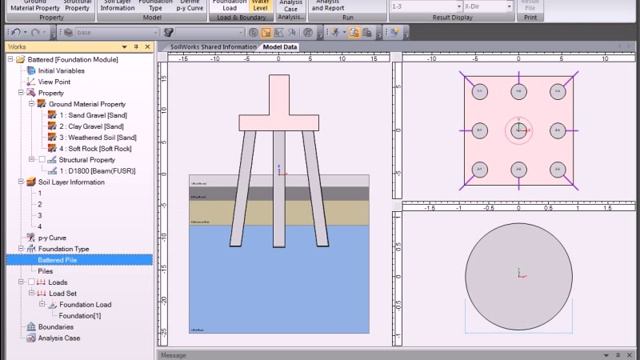Pin the Works panel with pushpin icon
The width and height of the screenshot is (640, 360).
pyautogui.click(x=136, y=47)
